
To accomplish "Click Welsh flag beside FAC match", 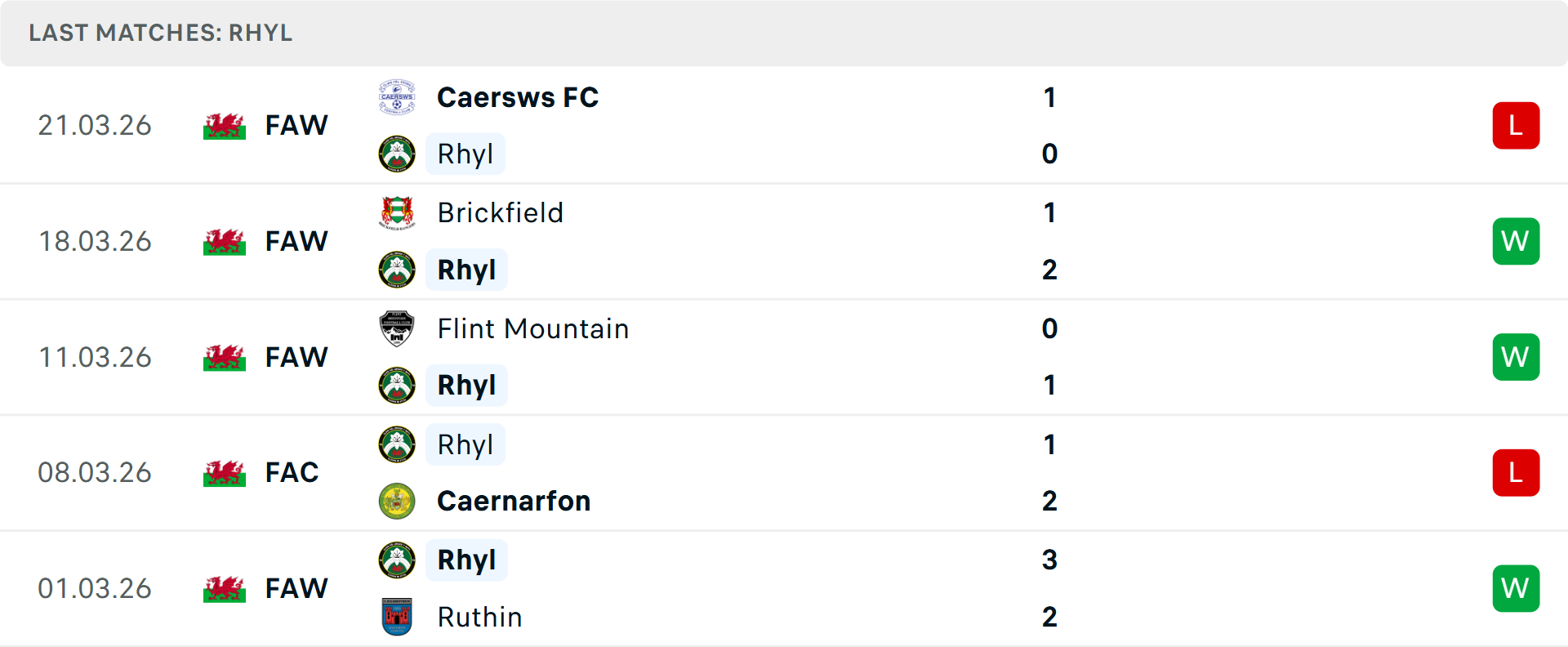I will click(x=225, y=473).
